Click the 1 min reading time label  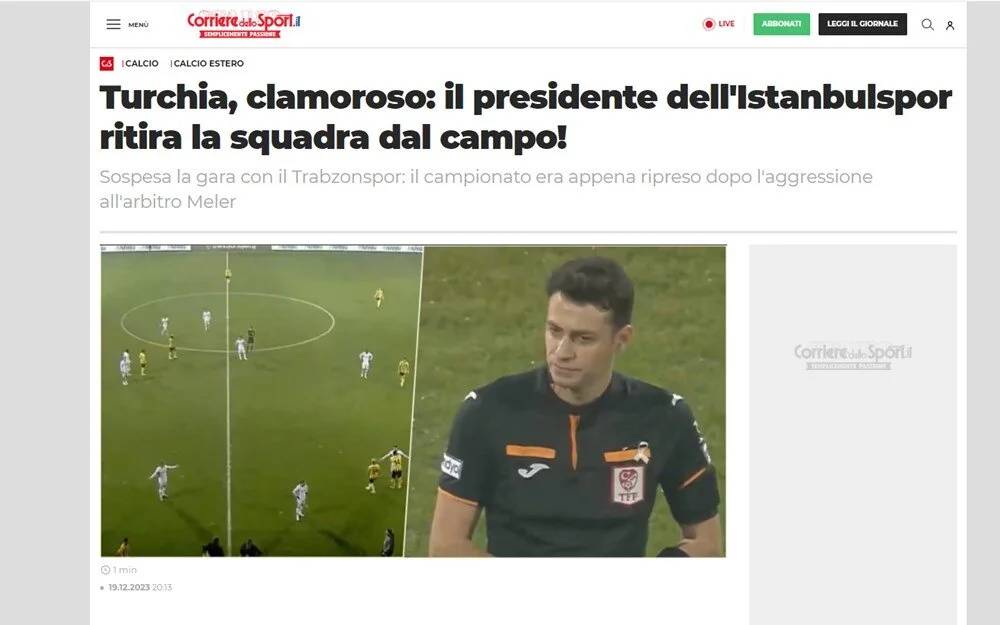click(125, 570)
